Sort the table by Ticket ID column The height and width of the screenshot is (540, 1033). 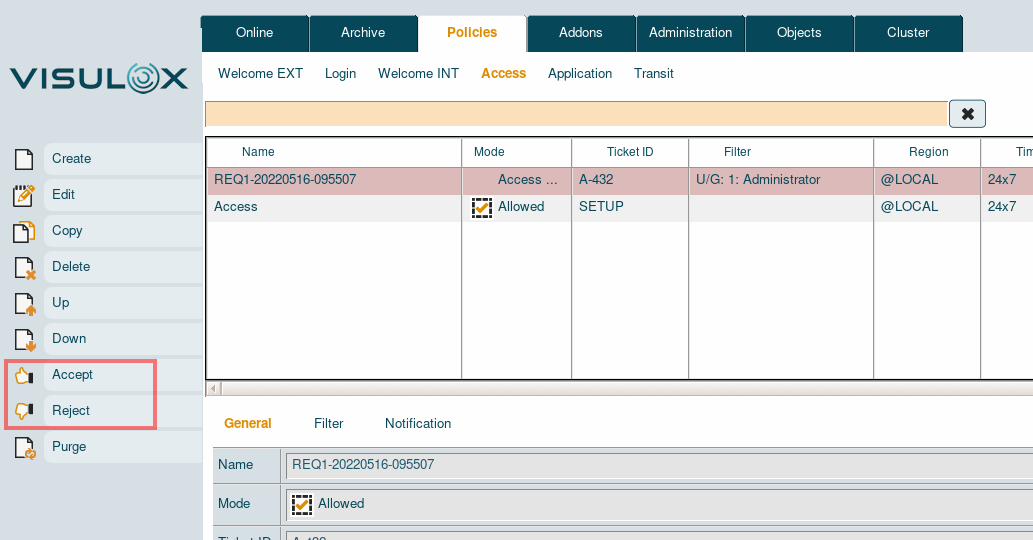point(630,152)
